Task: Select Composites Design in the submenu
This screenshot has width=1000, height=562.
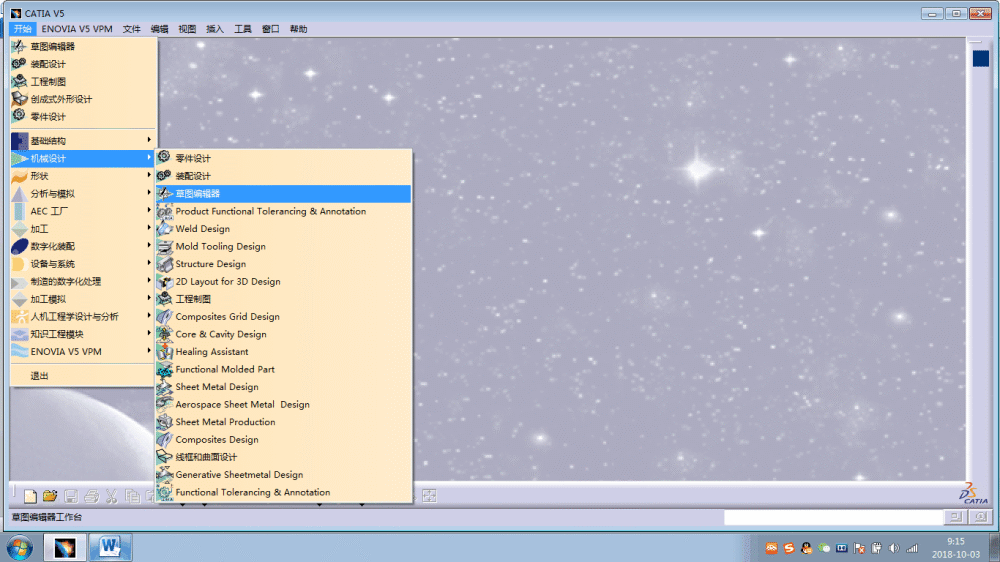Action: coord(284,440)
